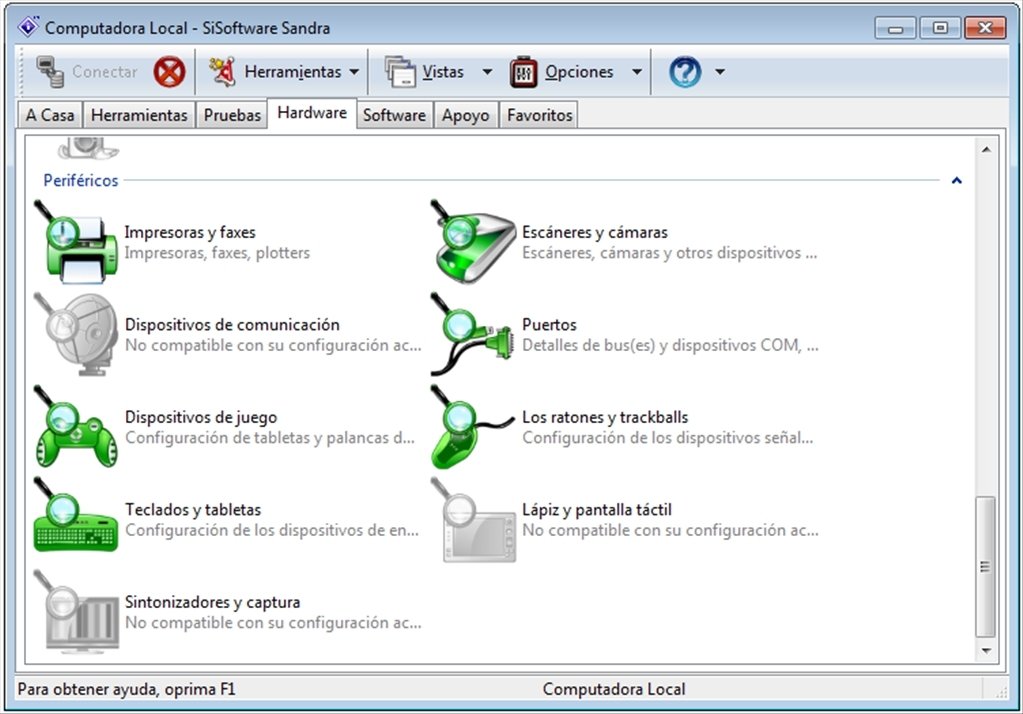Click the Dispositivos de comunicación satellite dish icon

click(x=76, y=334)
